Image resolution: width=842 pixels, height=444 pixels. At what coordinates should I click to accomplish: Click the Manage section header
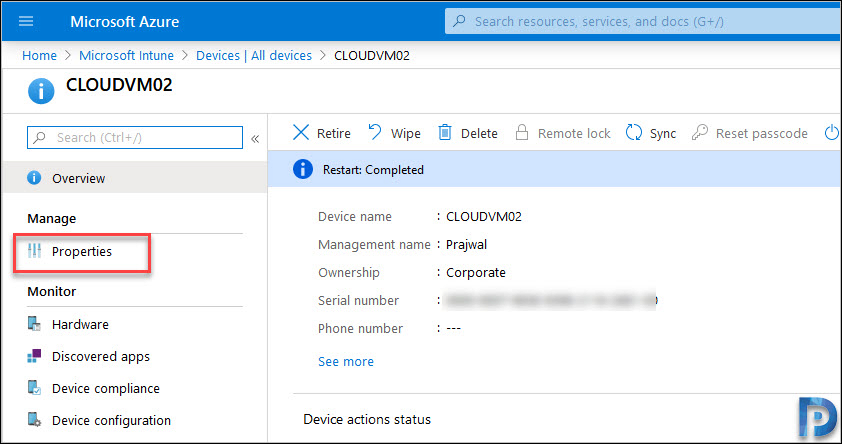point(52,219)
